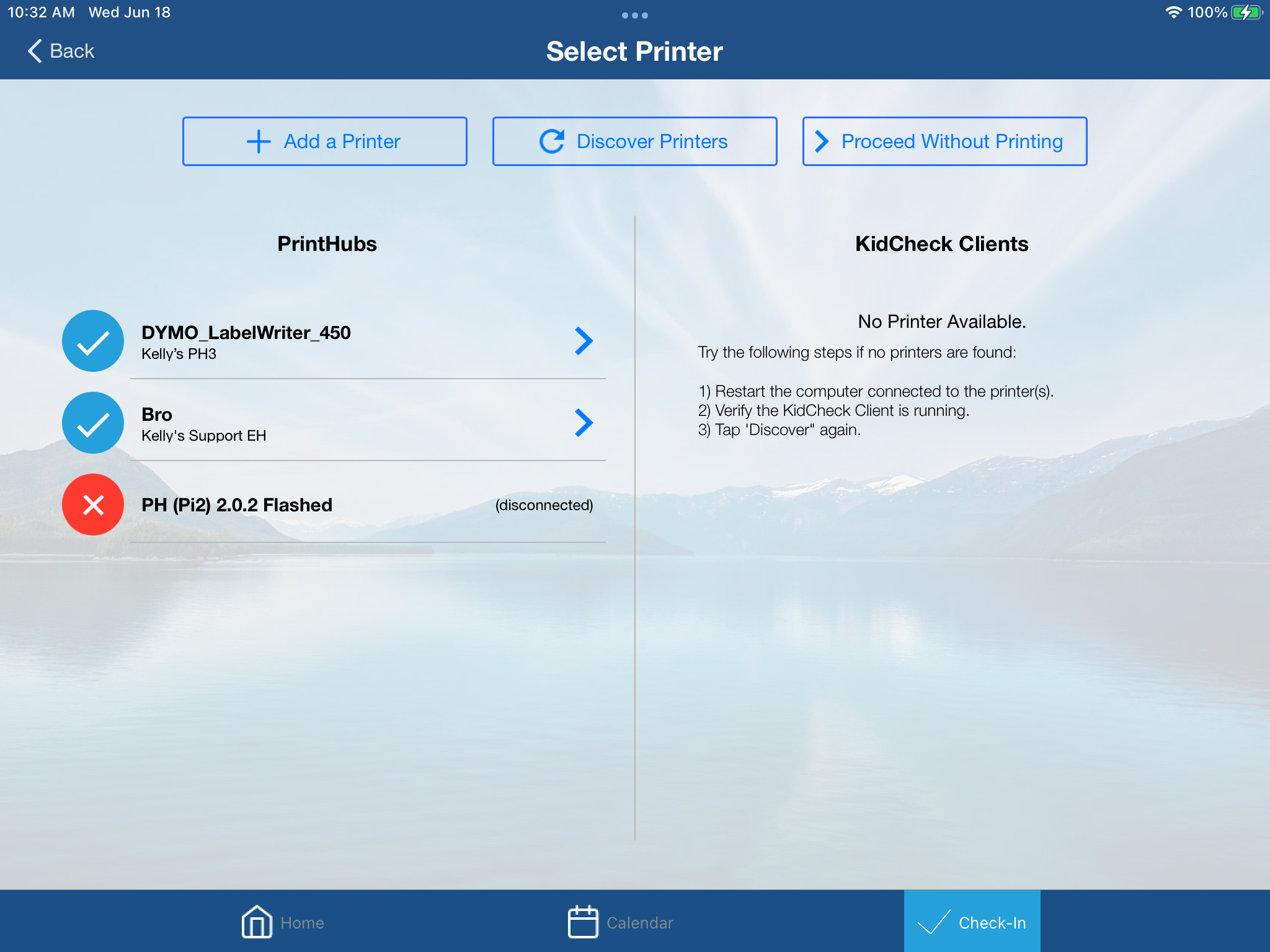
Task: Tap the Check-In checkmark icon
Action: point(934,922)
